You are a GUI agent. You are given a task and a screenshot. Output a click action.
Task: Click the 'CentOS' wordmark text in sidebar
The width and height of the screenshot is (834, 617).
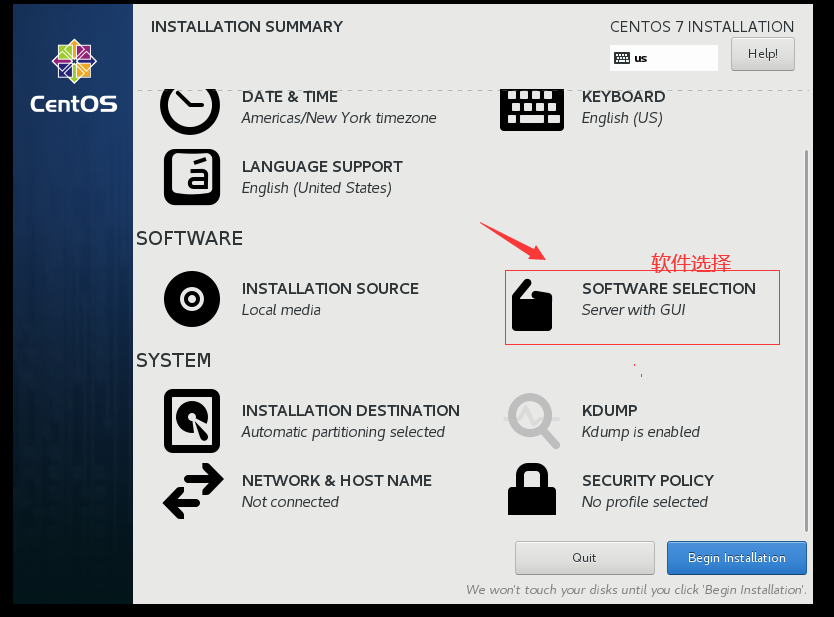click(74, 104)
